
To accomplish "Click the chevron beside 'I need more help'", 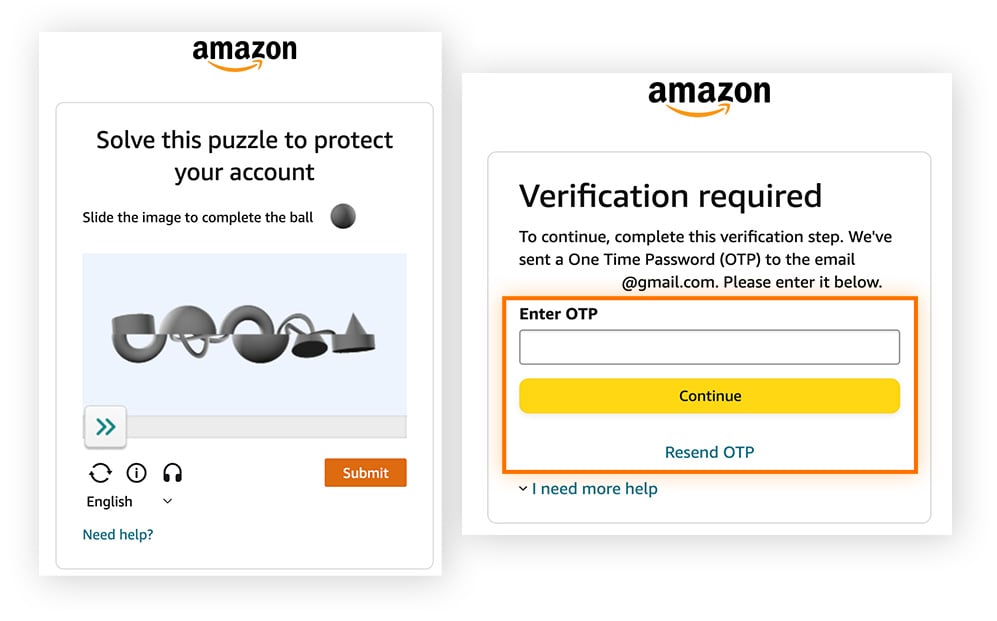I will tap(523, 489).
